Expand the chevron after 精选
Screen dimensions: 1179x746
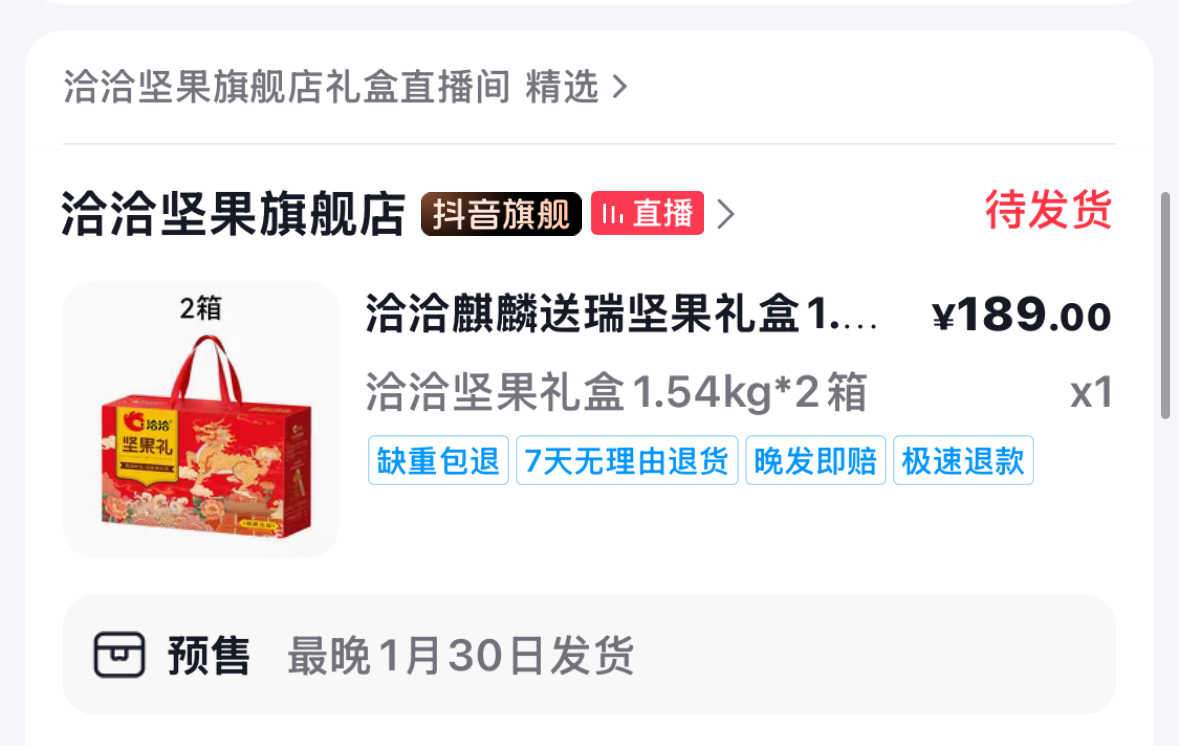point(620,87)
